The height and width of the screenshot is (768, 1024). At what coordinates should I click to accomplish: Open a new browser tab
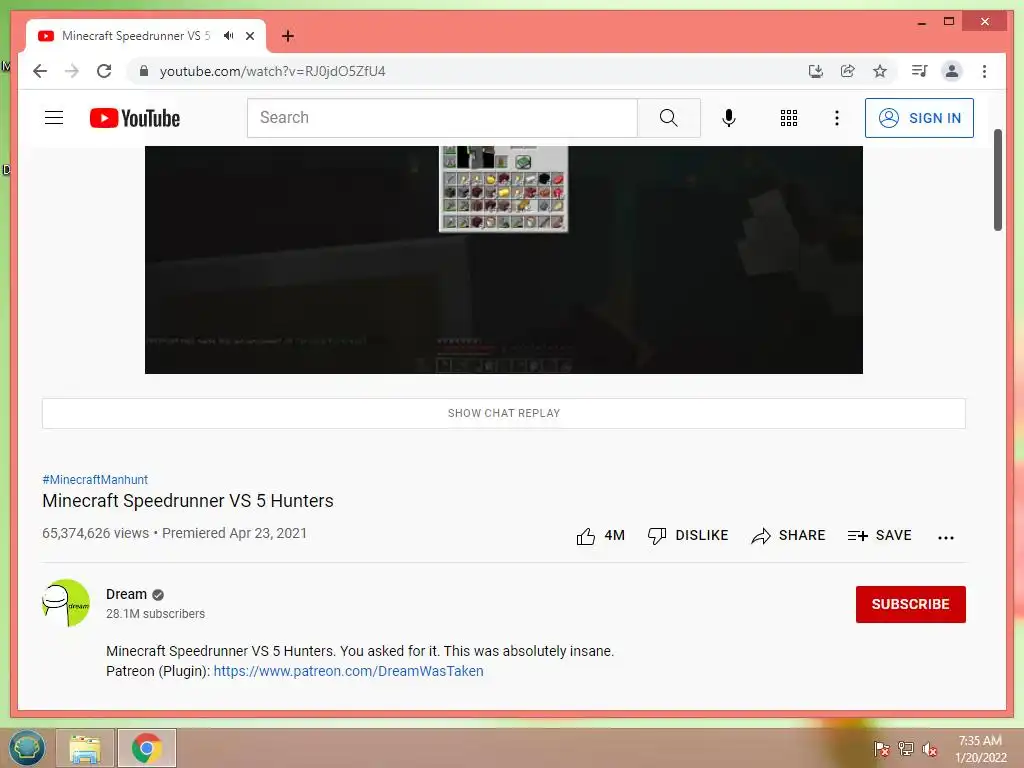[287, 36]
